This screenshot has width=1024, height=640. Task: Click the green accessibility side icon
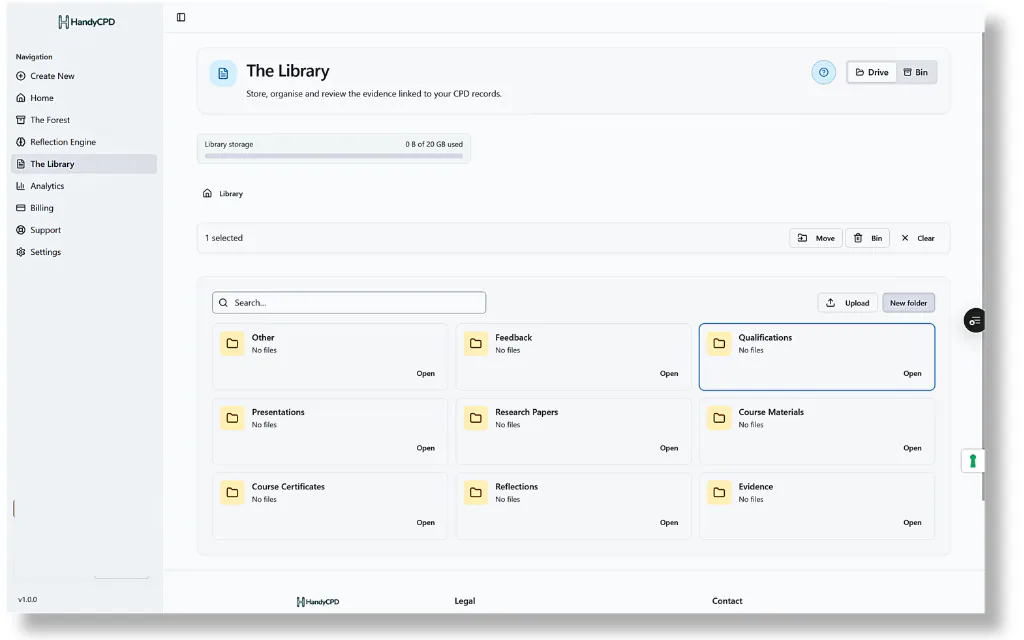click(x=972, y=461)
